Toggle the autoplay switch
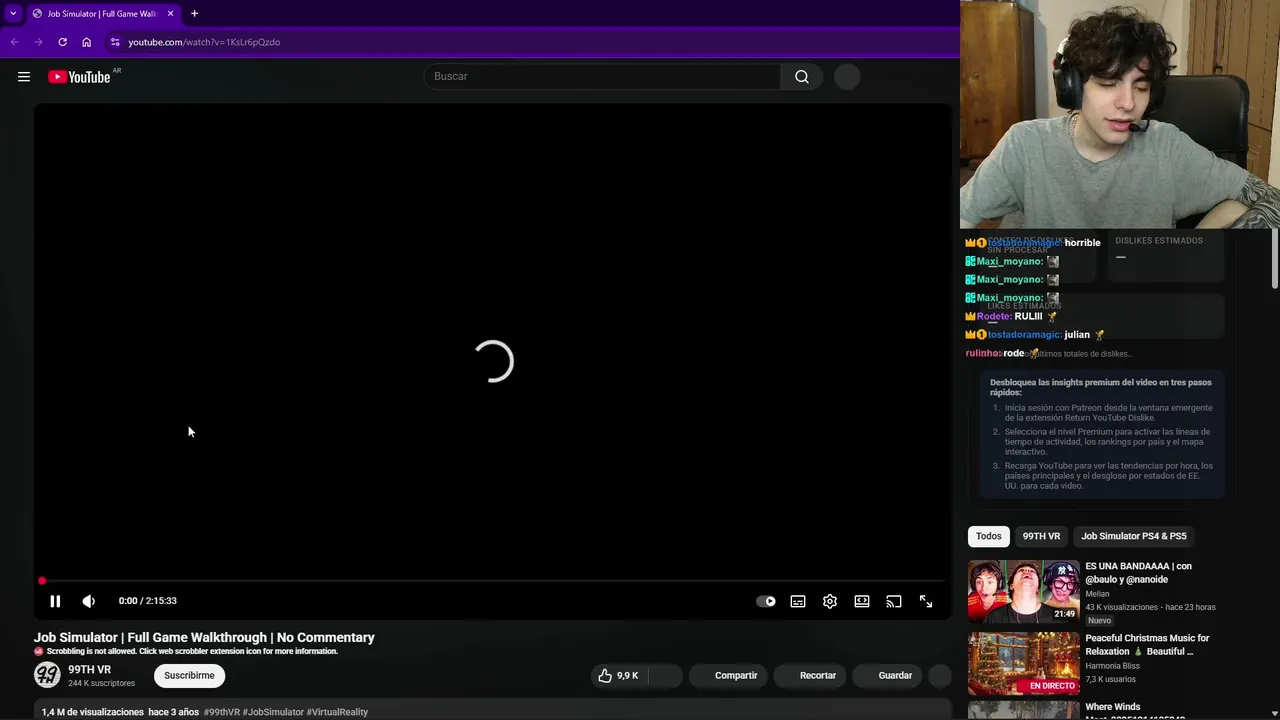 [x=766, y=601]
